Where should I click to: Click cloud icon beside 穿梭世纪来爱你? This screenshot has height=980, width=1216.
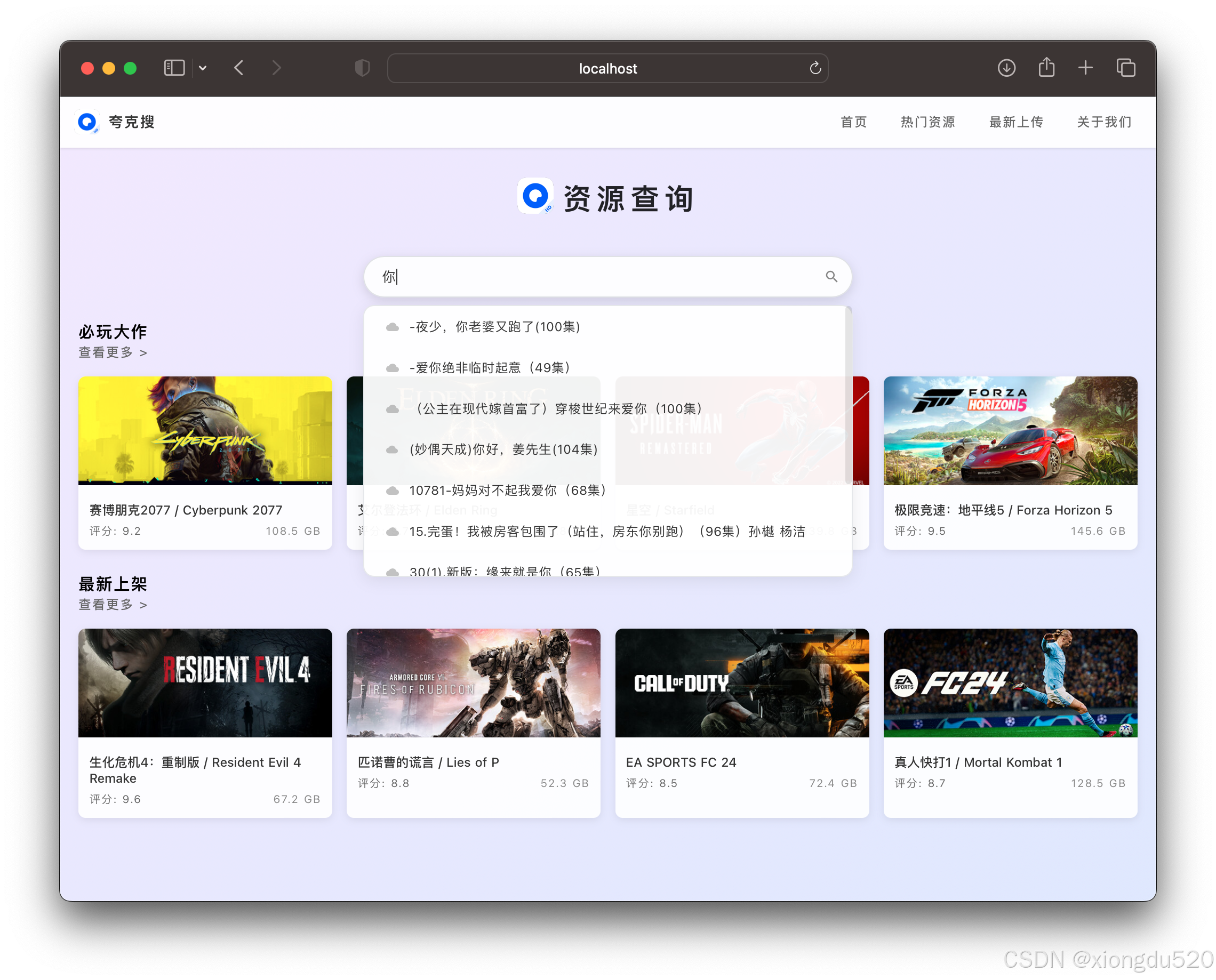pos(393,409)
